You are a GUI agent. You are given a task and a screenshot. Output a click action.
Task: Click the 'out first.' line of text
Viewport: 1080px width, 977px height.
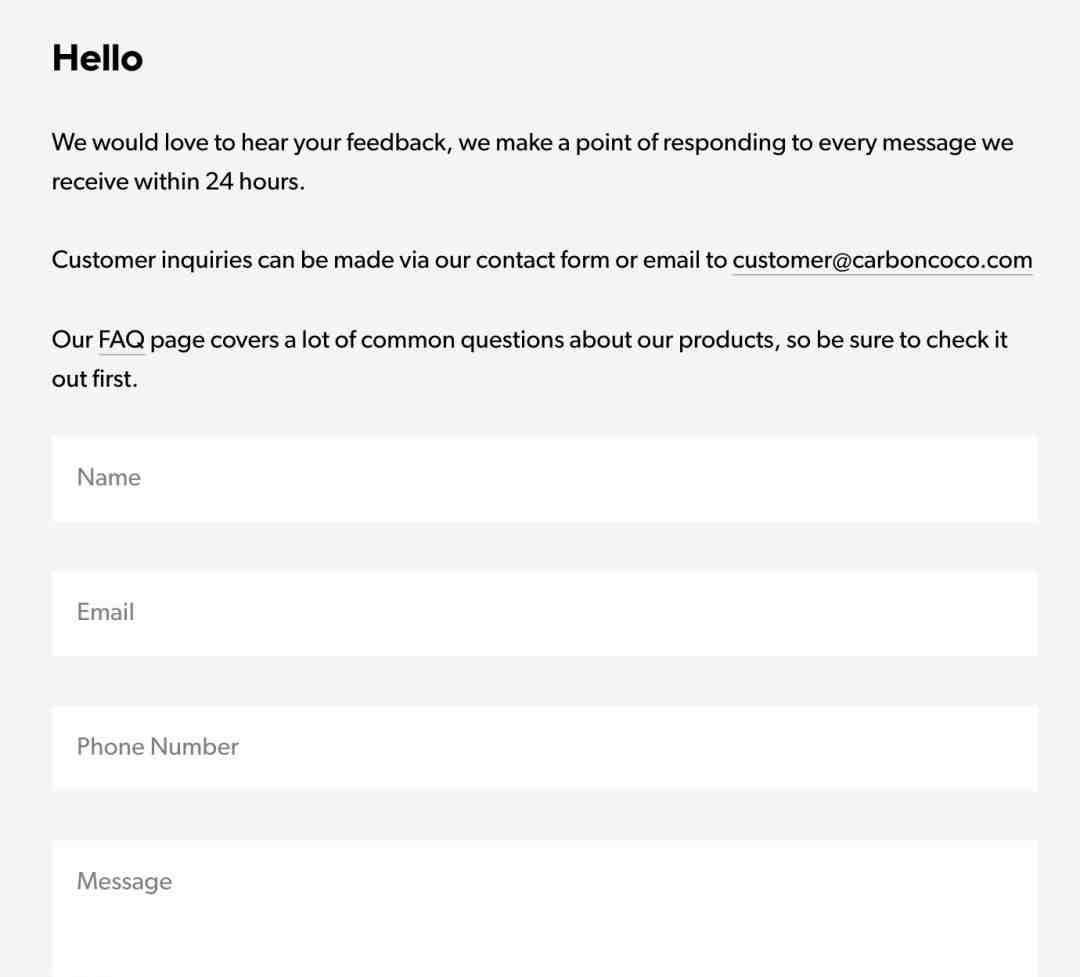point(94,379)
